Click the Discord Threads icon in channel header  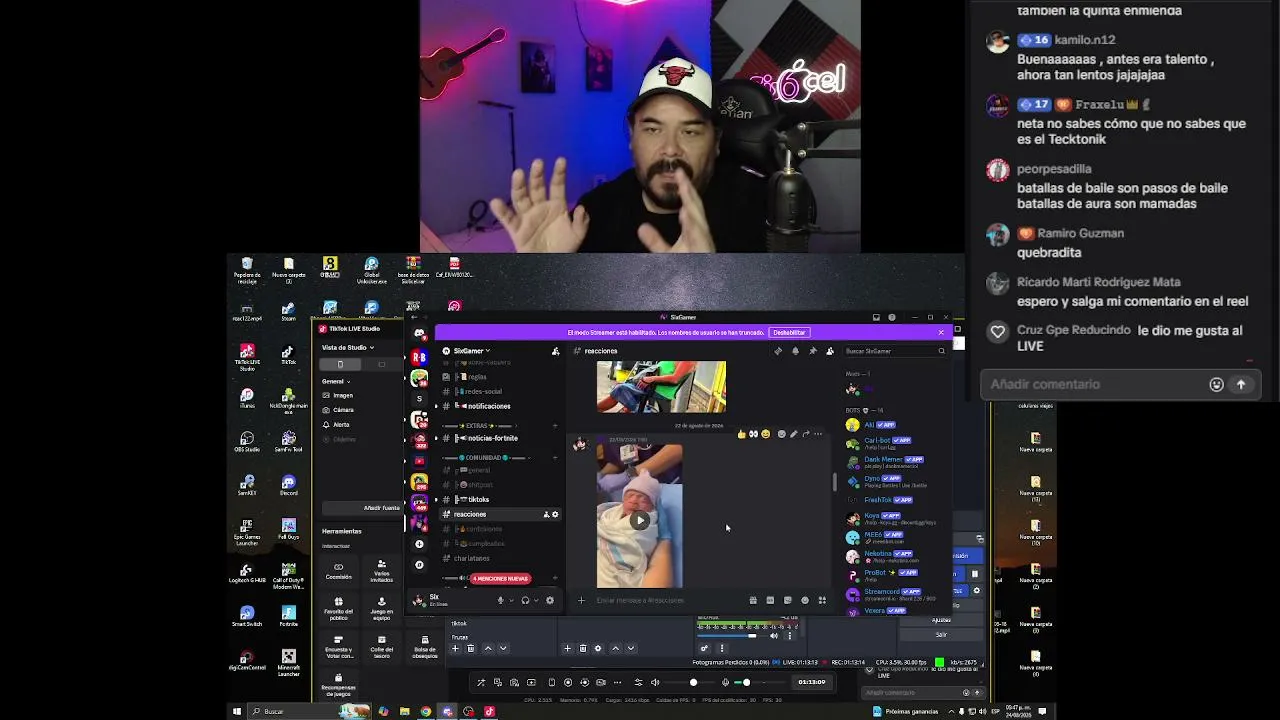(778, 351)
